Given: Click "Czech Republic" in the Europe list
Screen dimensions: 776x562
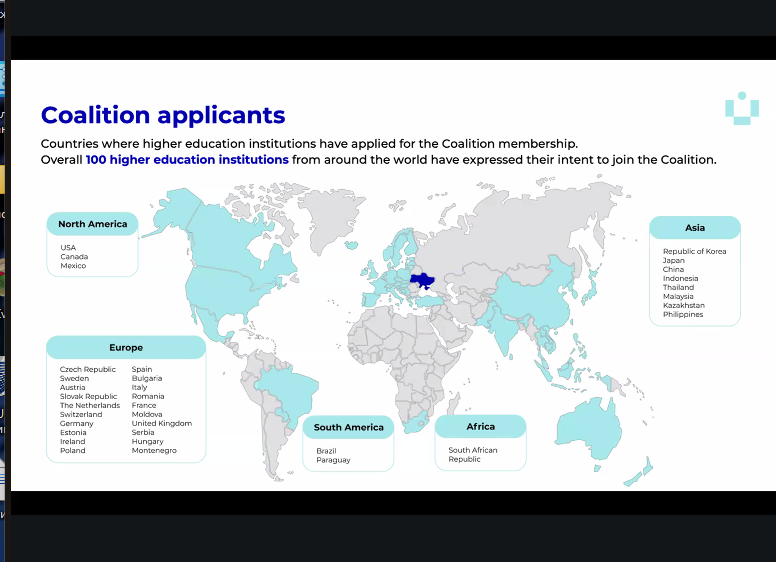Looking at the screenshot, I should 88,369.
